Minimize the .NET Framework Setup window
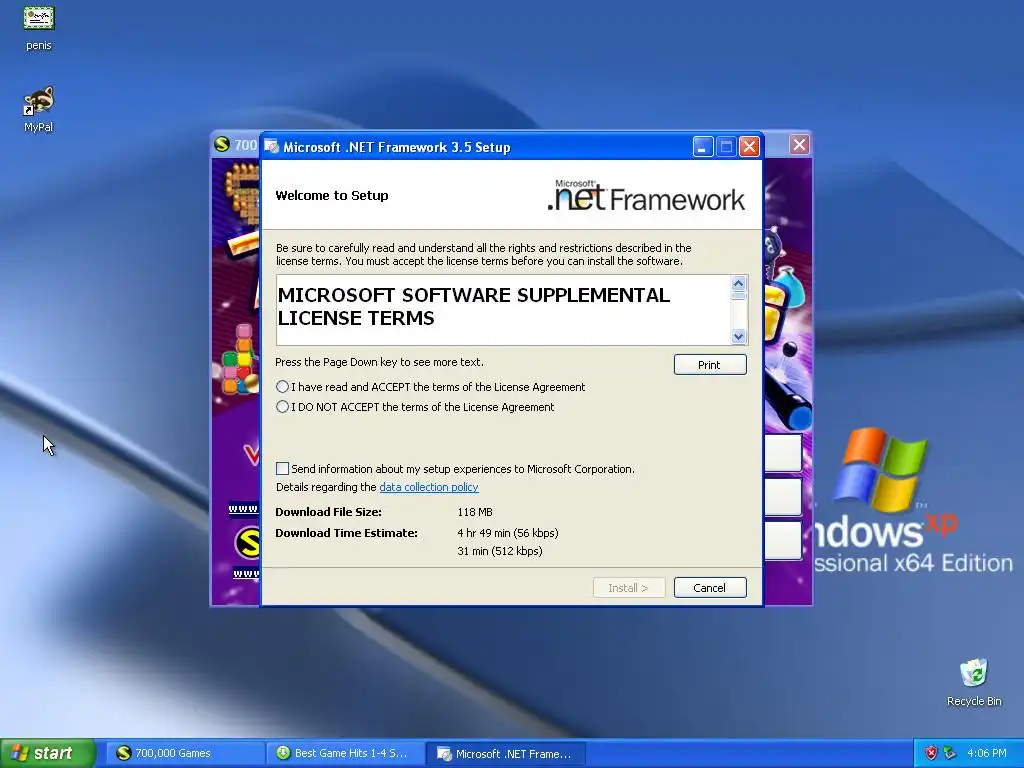This screenshot has height=768, width=1024. point(703,146)
